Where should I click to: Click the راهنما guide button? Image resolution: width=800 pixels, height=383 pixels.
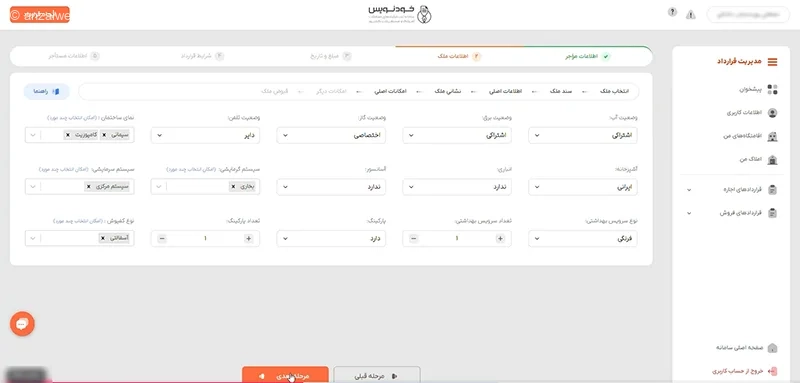click(x=46, y=91)
